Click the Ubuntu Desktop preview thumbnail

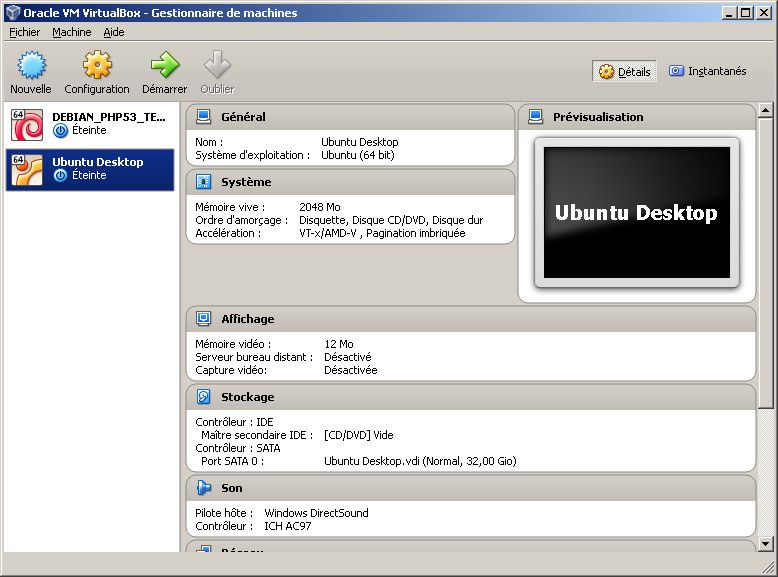tap(637, 212)
